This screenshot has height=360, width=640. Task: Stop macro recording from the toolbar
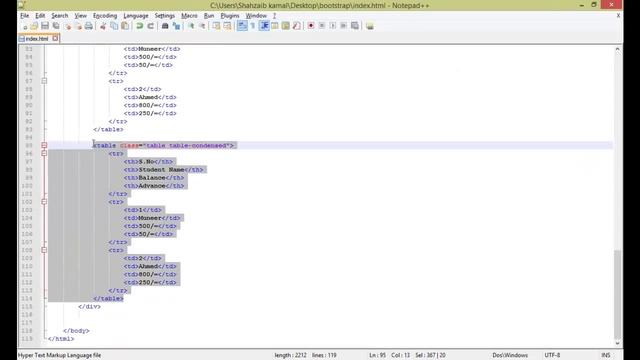click(x=322, y=26)
